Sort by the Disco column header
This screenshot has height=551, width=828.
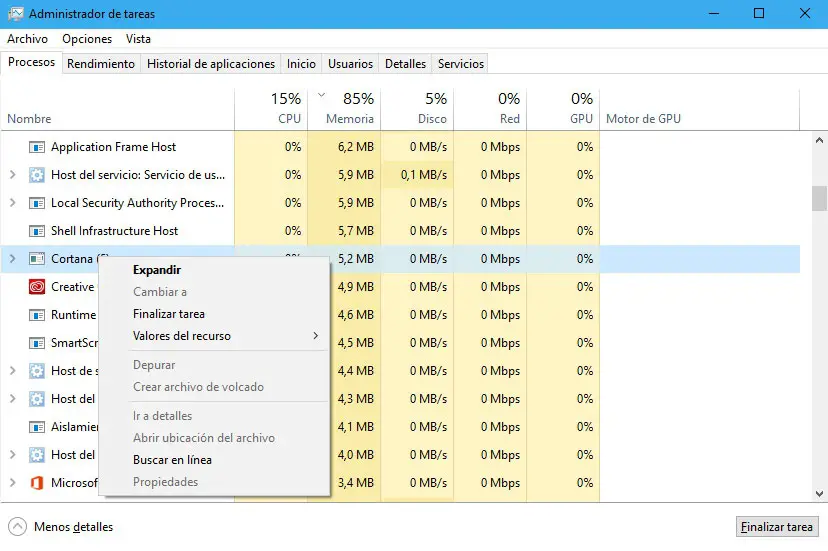(417, 109)
